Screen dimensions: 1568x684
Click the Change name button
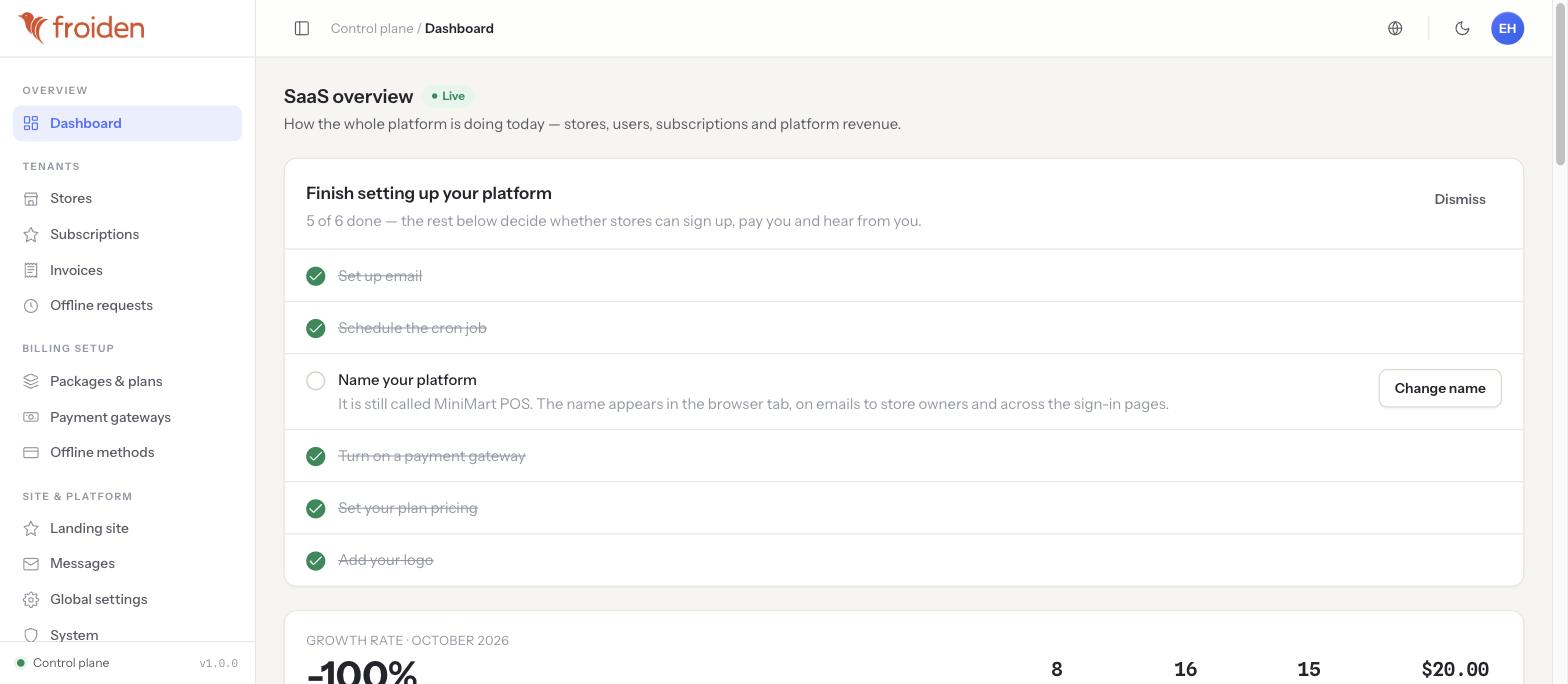(x=1440, y=388)
